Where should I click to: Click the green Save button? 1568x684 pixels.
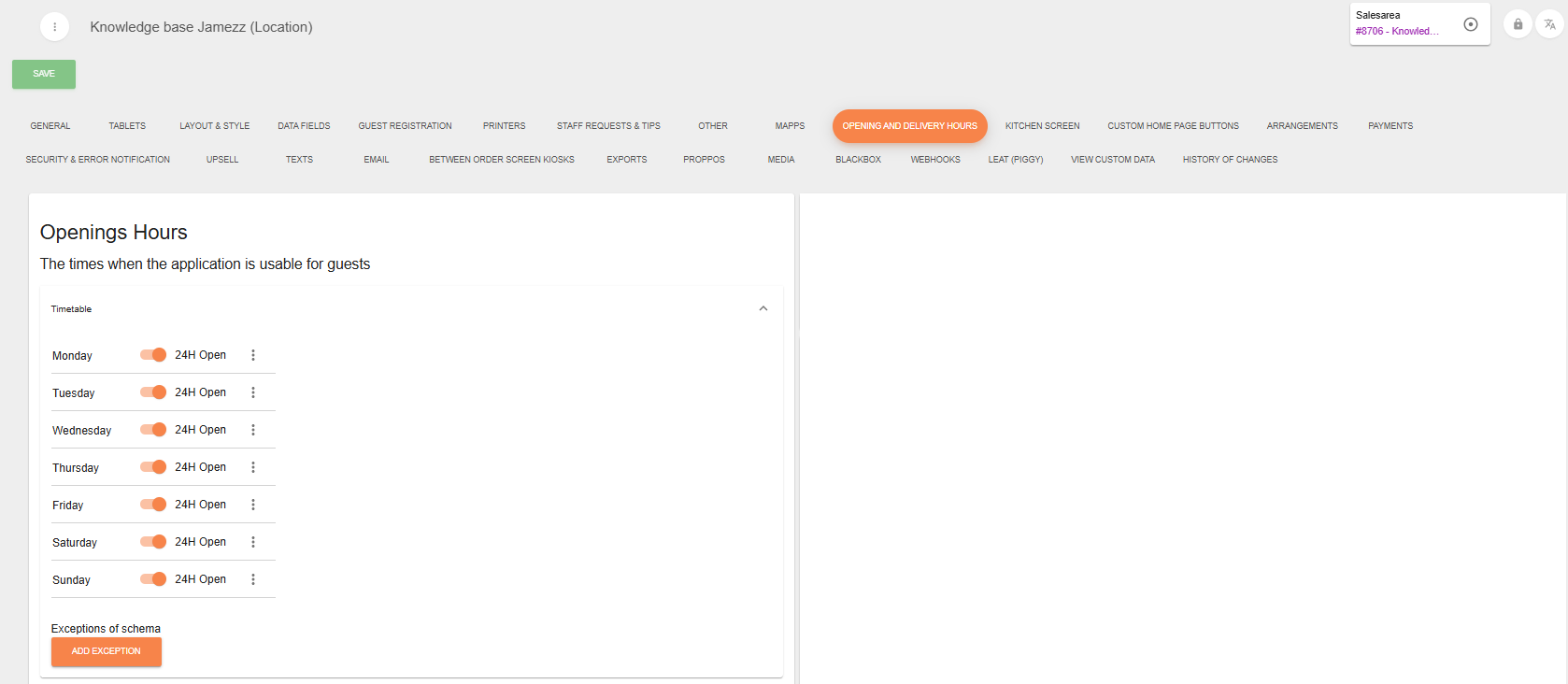point(44,74)
